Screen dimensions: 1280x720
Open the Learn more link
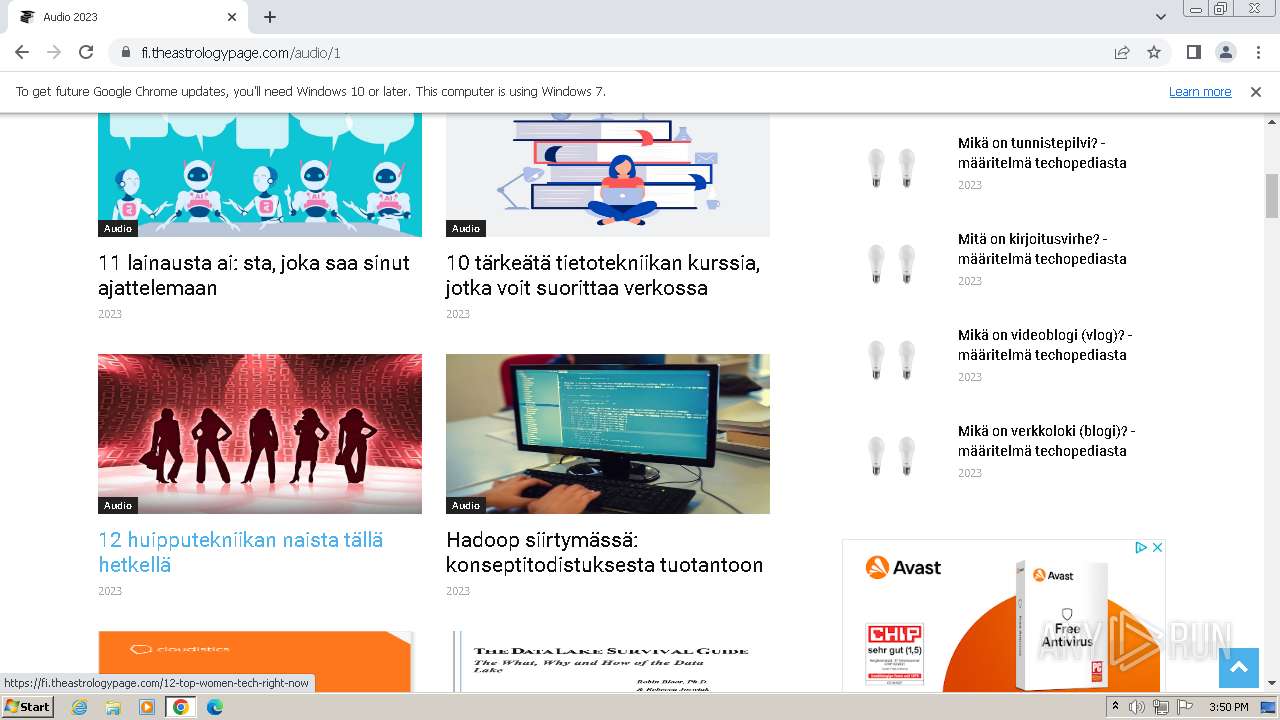point(1200,91)
